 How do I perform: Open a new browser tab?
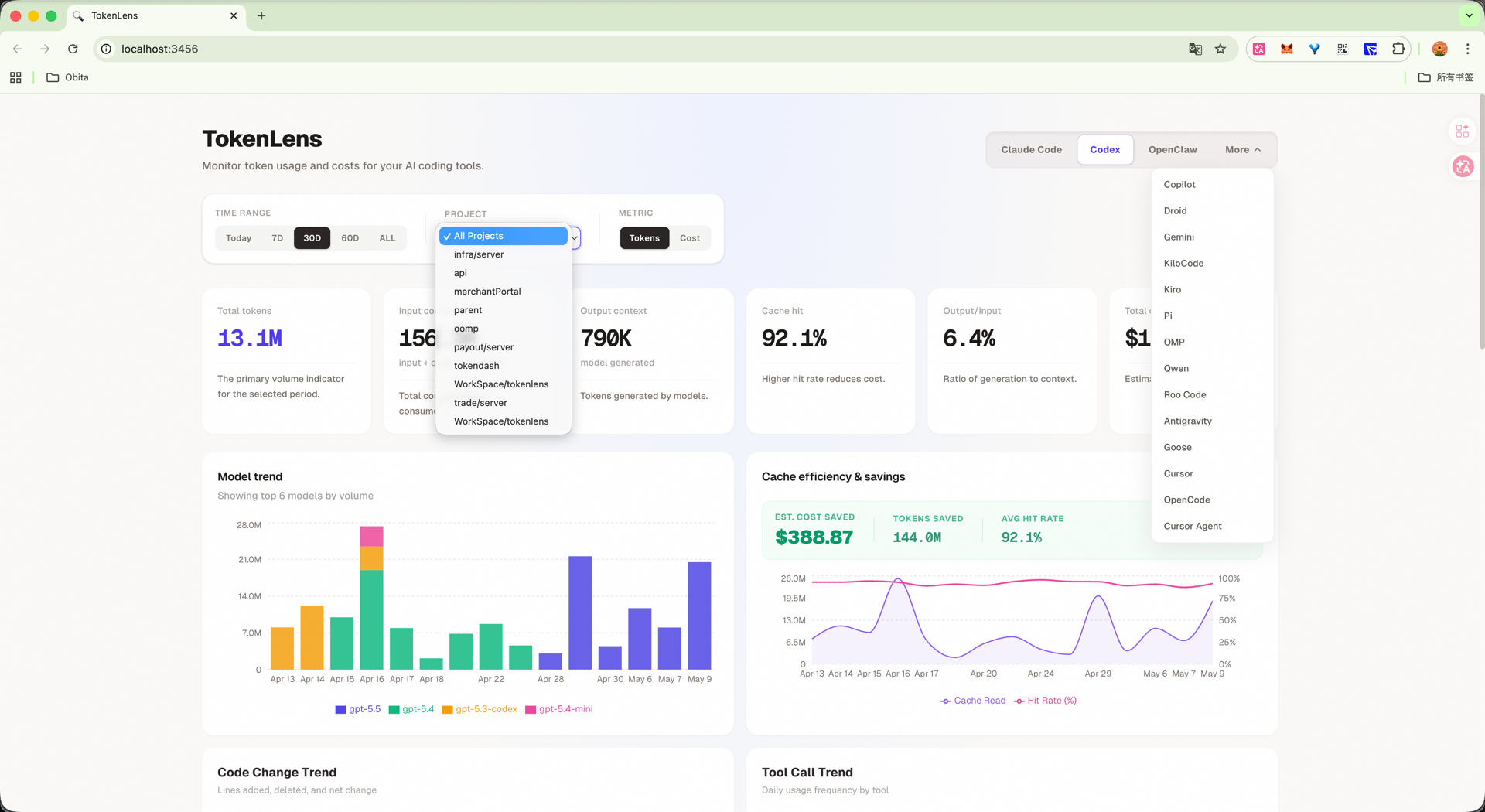click(x=261, y=15)
